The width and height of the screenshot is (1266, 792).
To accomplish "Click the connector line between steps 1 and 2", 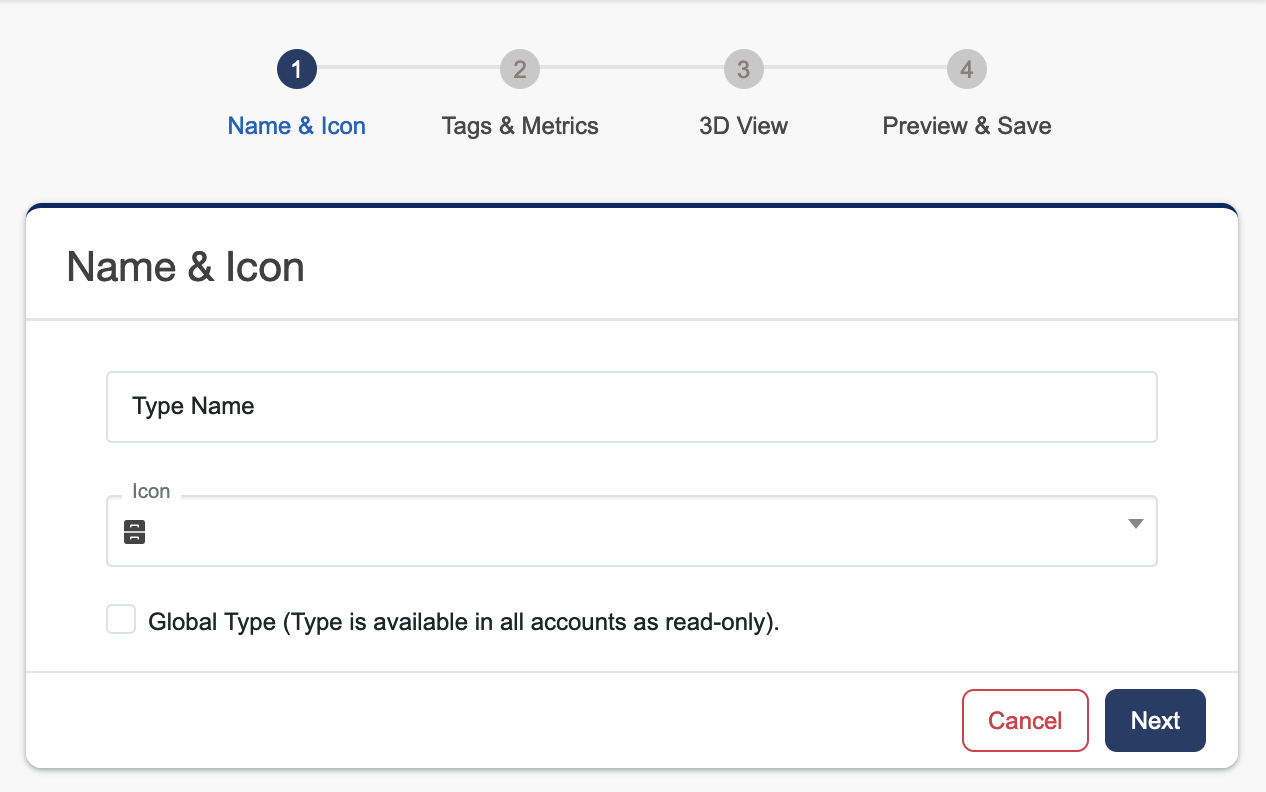I will 408,67.
